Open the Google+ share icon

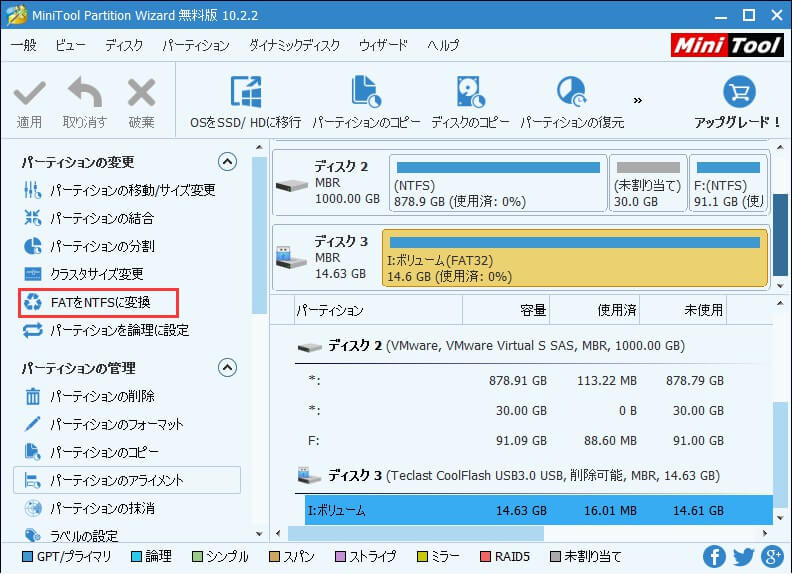click(772, 556)
